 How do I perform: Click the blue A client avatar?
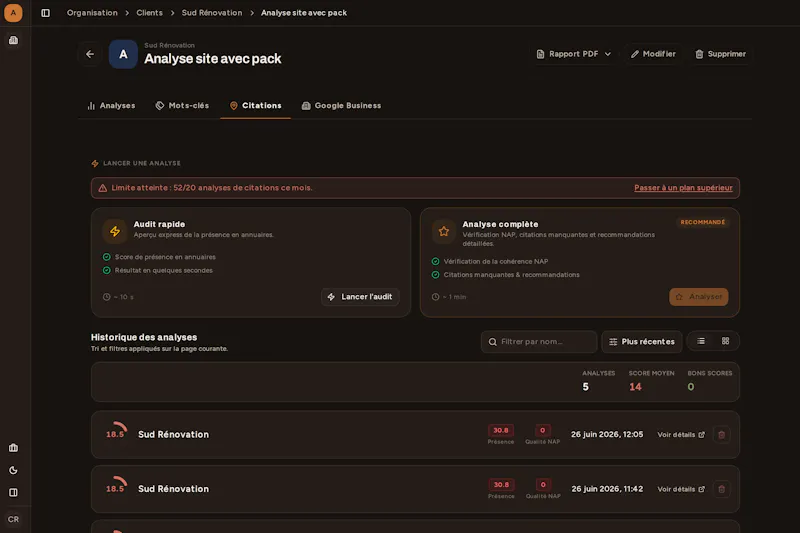(123, 54)
